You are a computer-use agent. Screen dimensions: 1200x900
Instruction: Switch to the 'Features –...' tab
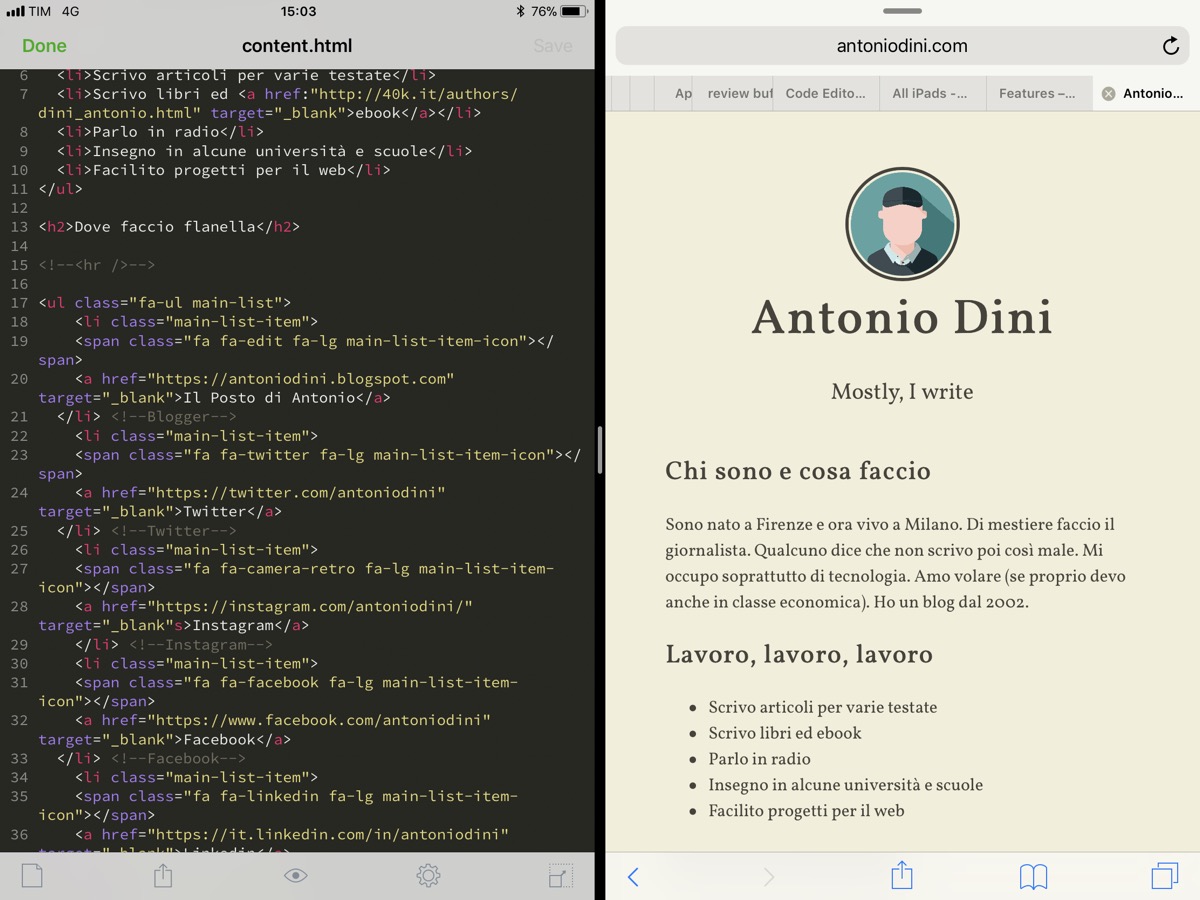point(1037,94)
